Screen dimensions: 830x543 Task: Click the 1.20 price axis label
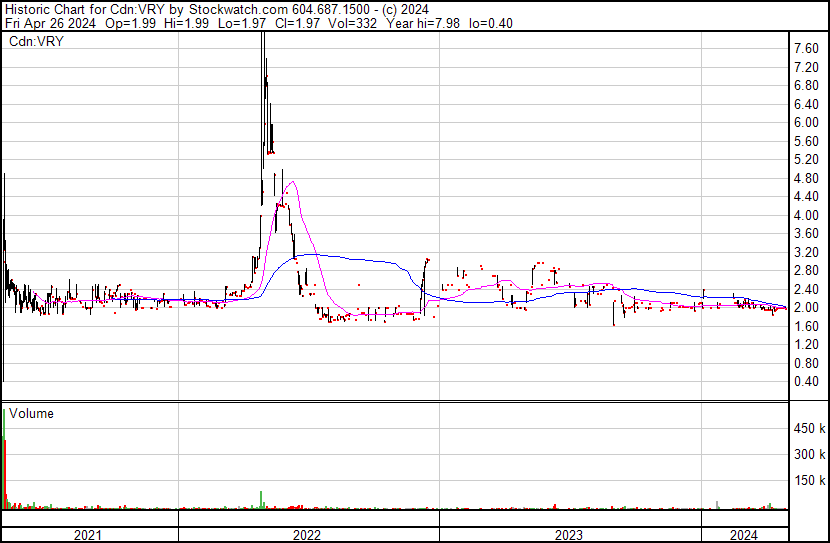(x=806, y=345)
